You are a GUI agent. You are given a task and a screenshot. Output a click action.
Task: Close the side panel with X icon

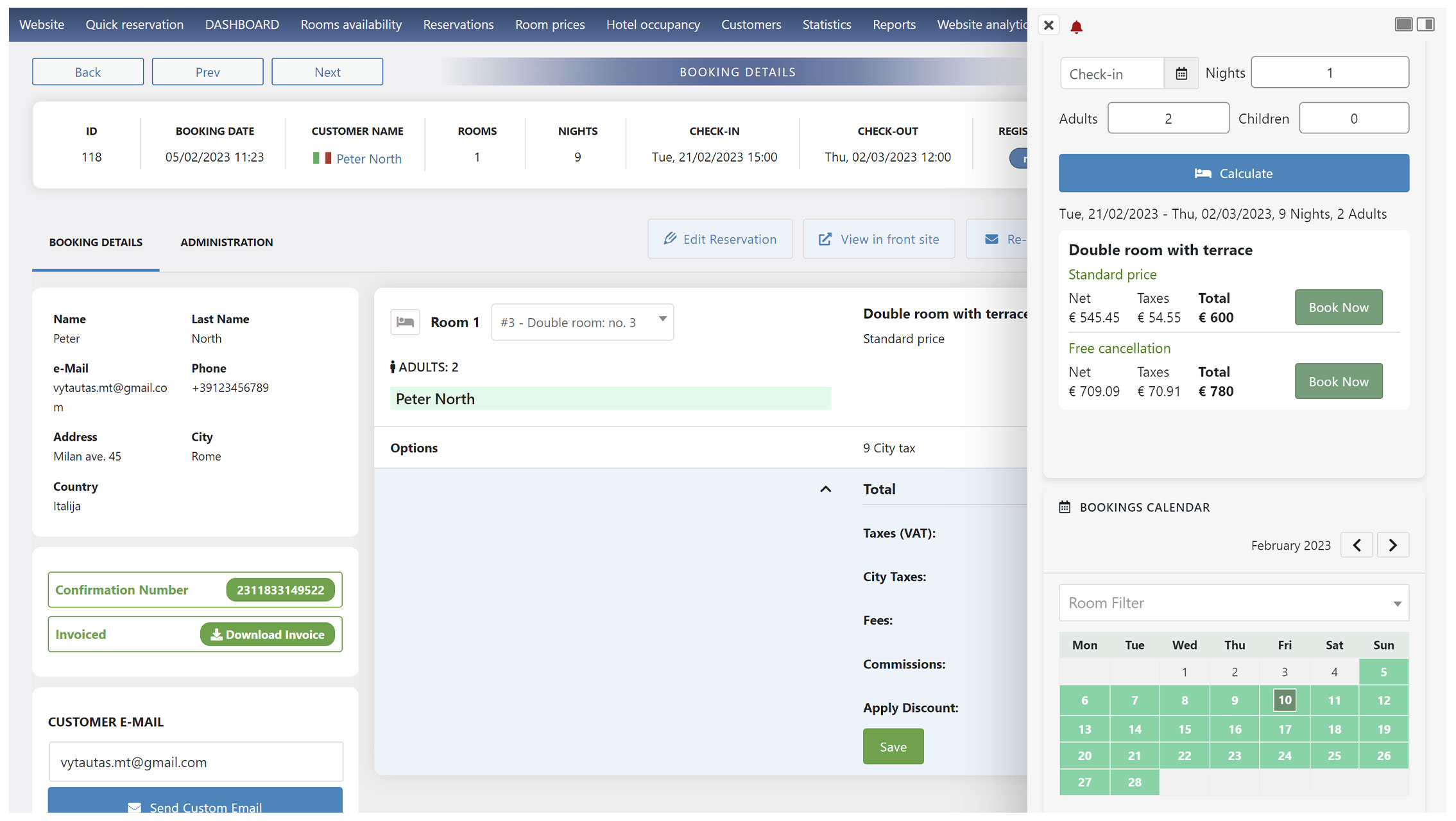coord(1049,25)
